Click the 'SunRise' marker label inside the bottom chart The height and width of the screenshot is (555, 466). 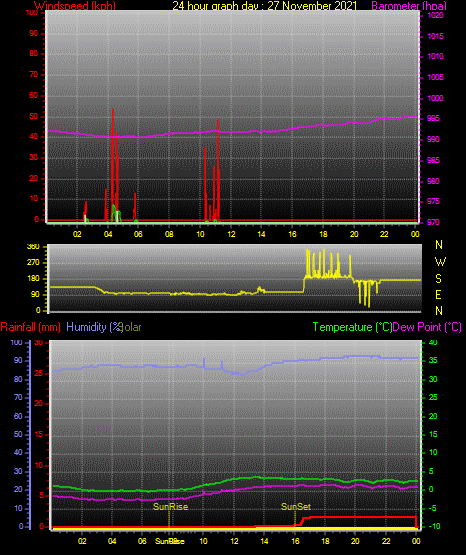click(x=171, y=507)
